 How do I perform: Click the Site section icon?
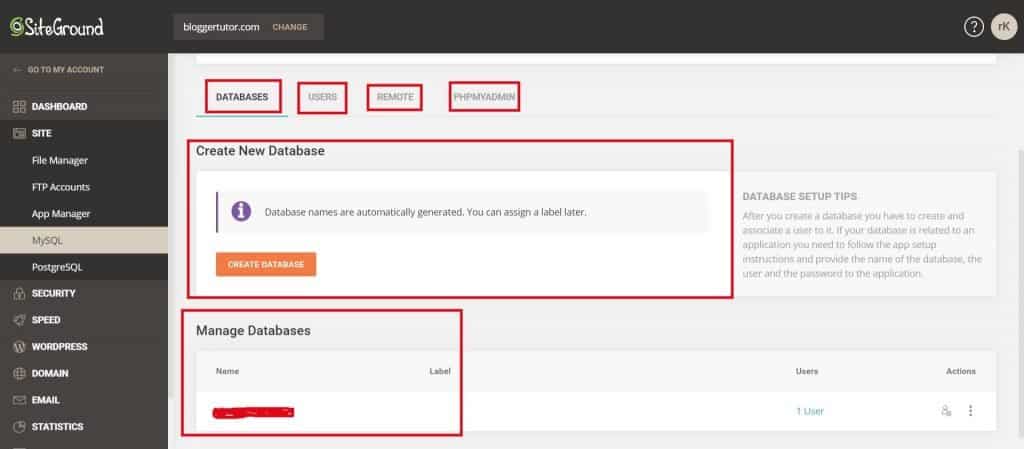pyautogui.click(x=19, y=133)
